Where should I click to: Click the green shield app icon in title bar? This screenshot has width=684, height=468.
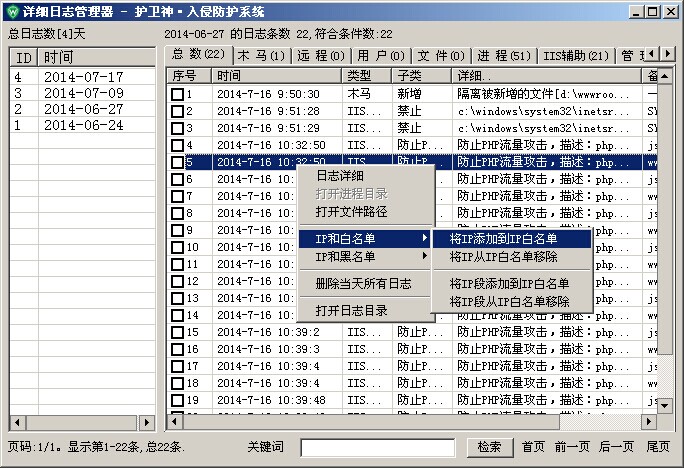pyautogui.click(x=13, y=11)
